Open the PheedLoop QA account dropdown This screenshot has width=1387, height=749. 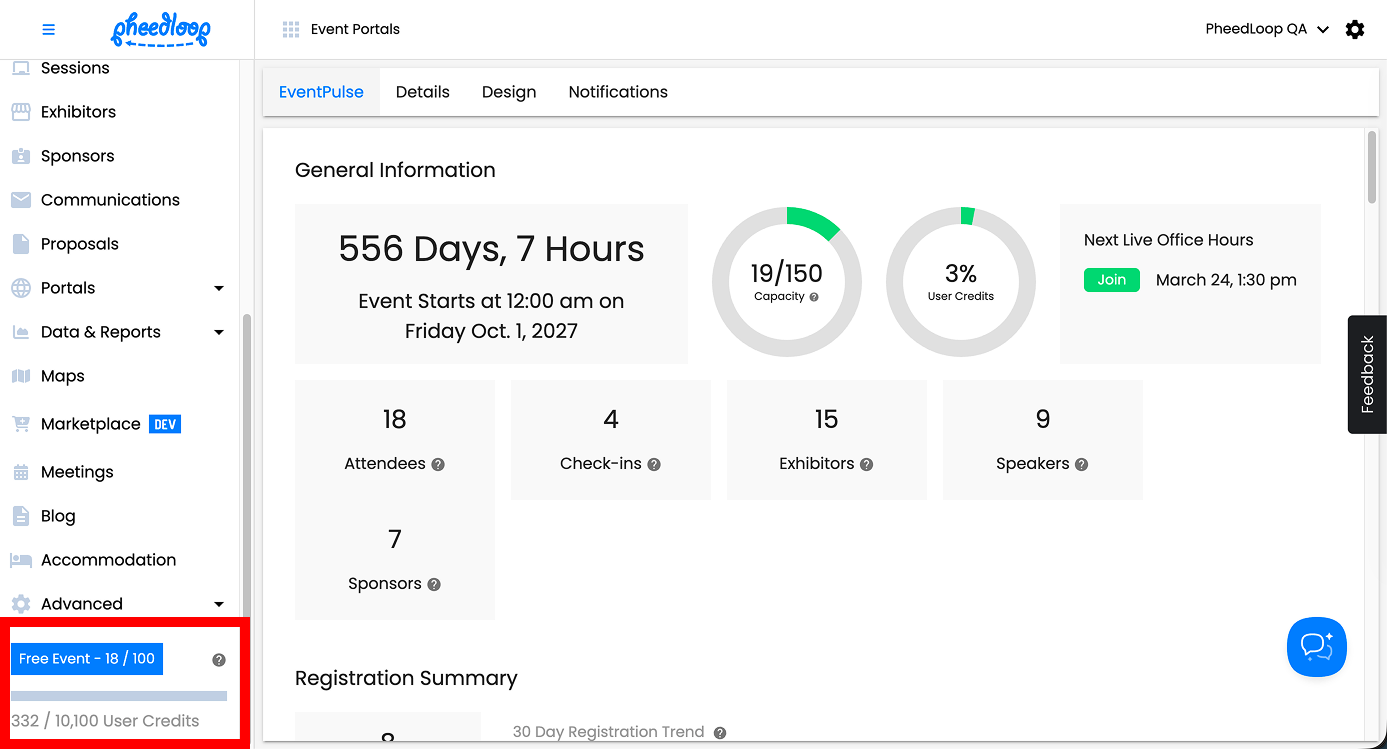(1267, 29)
